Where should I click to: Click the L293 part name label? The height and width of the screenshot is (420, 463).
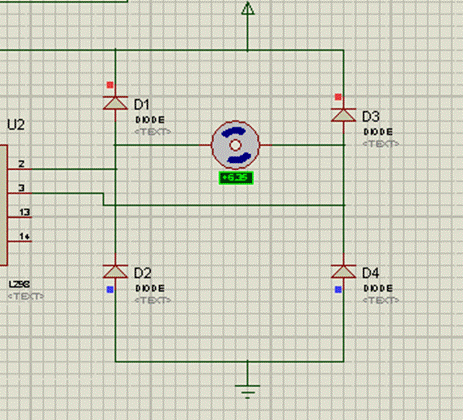click(19, 284)
